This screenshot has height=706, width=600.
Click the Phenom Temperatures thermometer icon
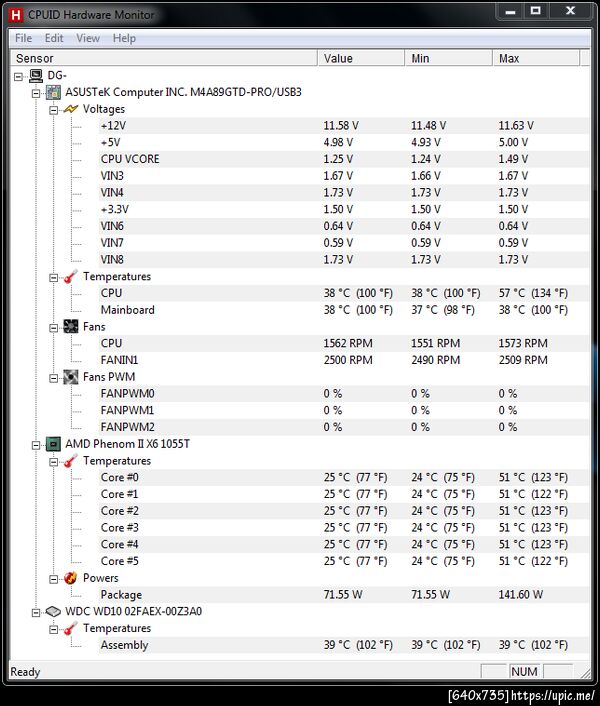71,461
